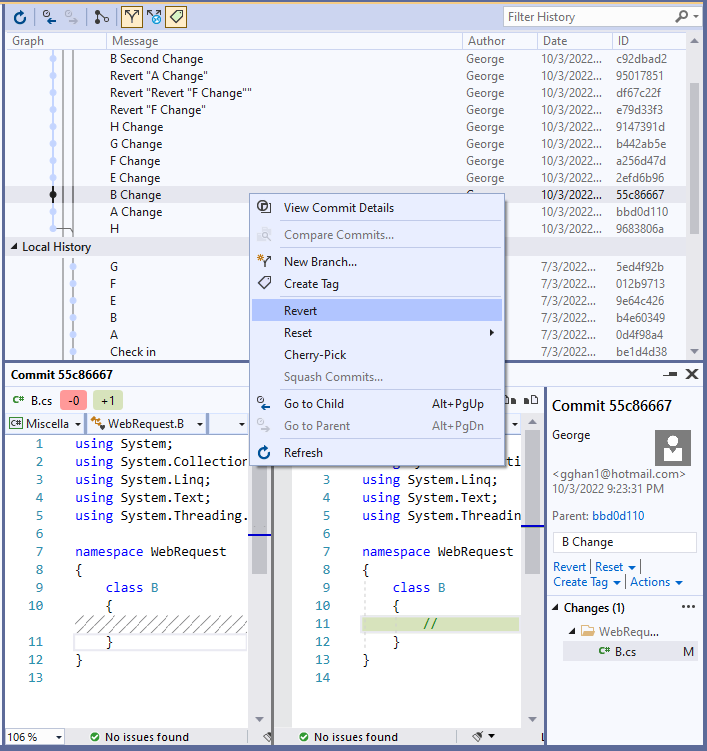Click the Revert link in commit details
This screenshot has height=751, width=707.
tap(569, 567)
